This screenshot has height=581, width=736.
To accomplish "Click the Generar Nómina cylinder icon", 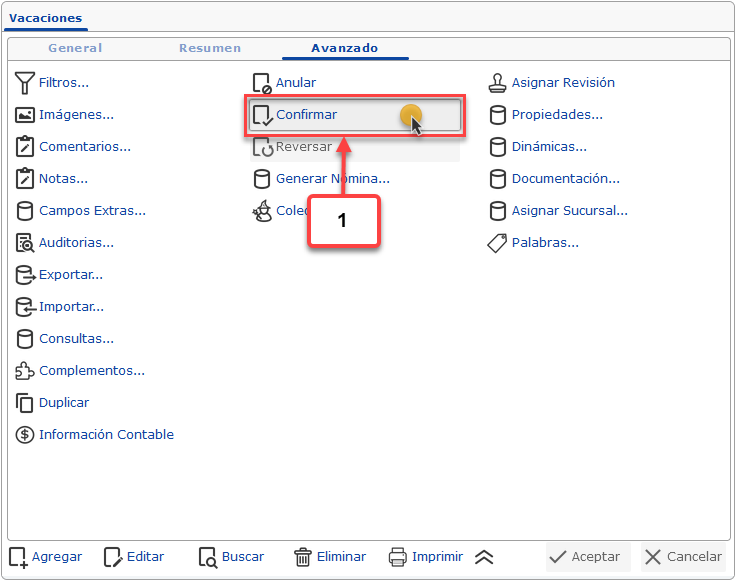I will click(x=261, y=179).
